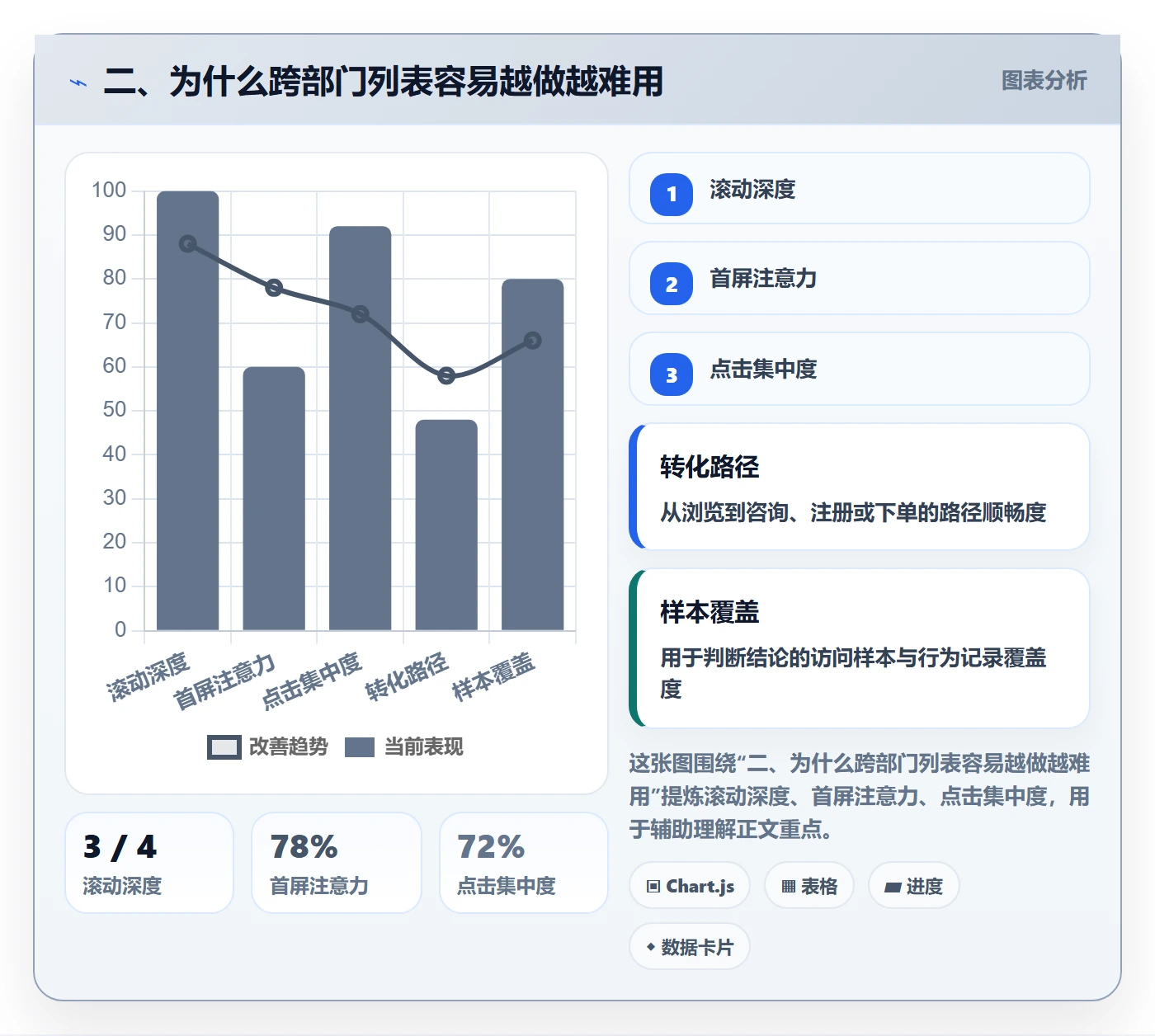Click the trend line point above 转化路径

(446, 376)
